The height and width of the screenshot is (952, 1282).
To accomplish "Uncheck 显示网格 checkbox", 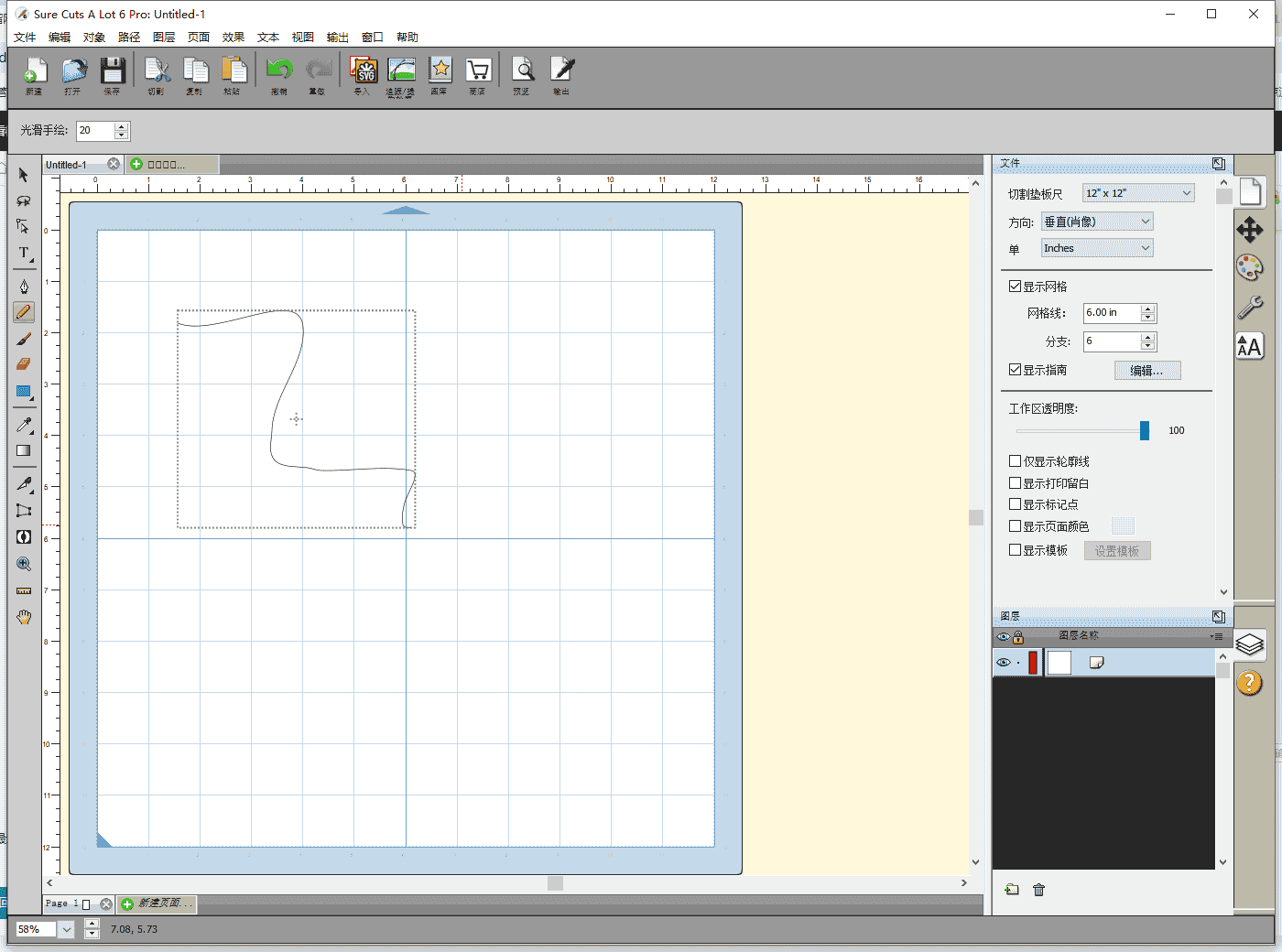I will point(1015,287).
